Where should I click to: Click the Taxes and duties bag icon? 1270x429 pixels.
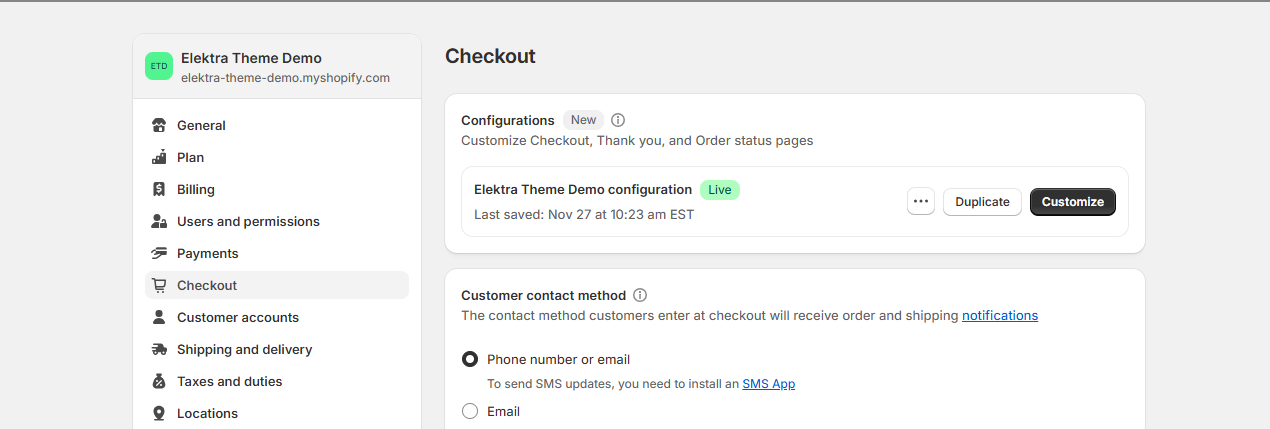tap(159, 381)
